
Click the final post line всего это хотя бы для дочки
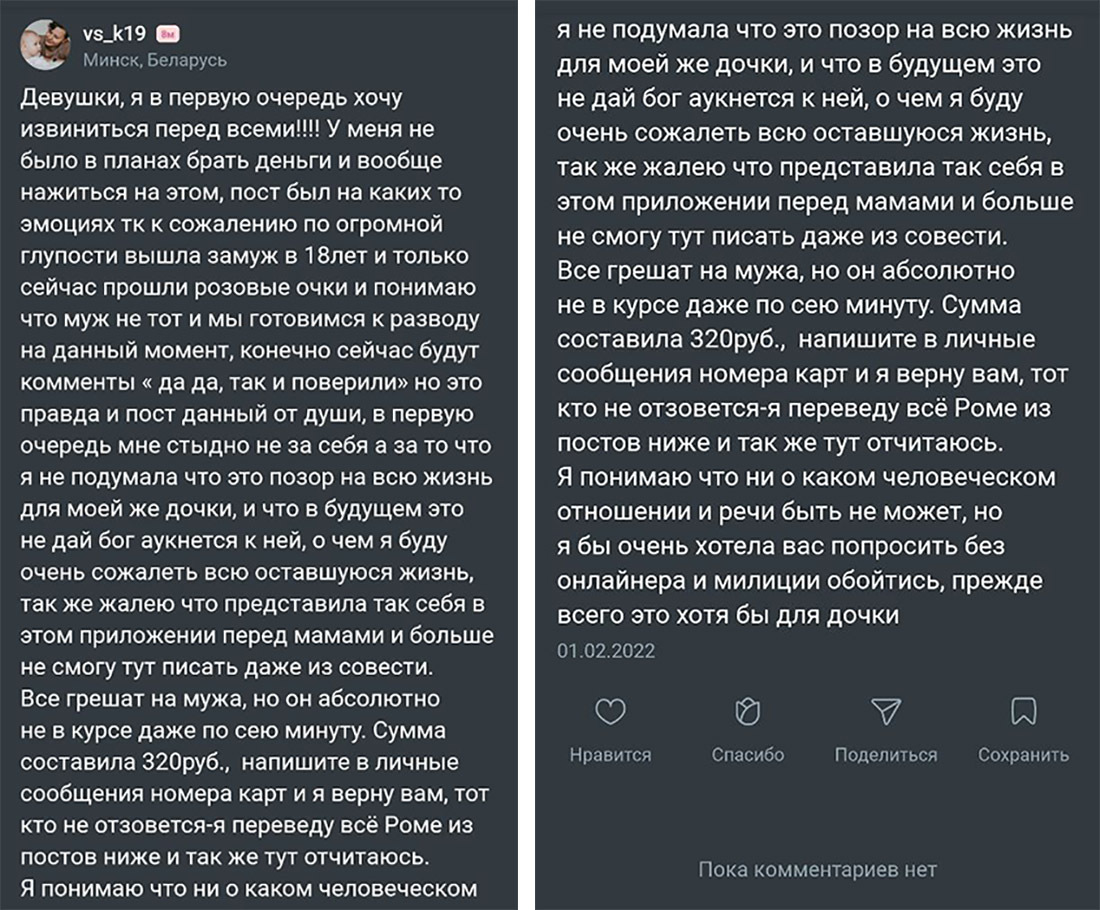click(728, 615)
